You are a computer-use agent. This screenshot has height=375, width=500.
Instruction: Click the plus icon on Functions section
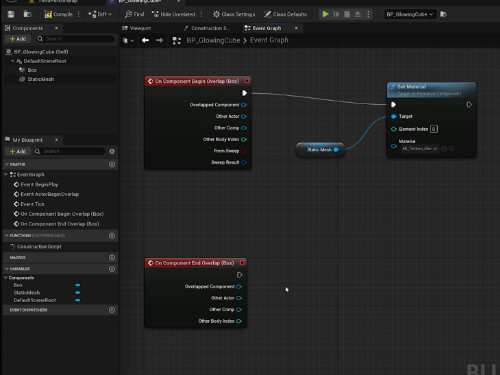point(112,236)
